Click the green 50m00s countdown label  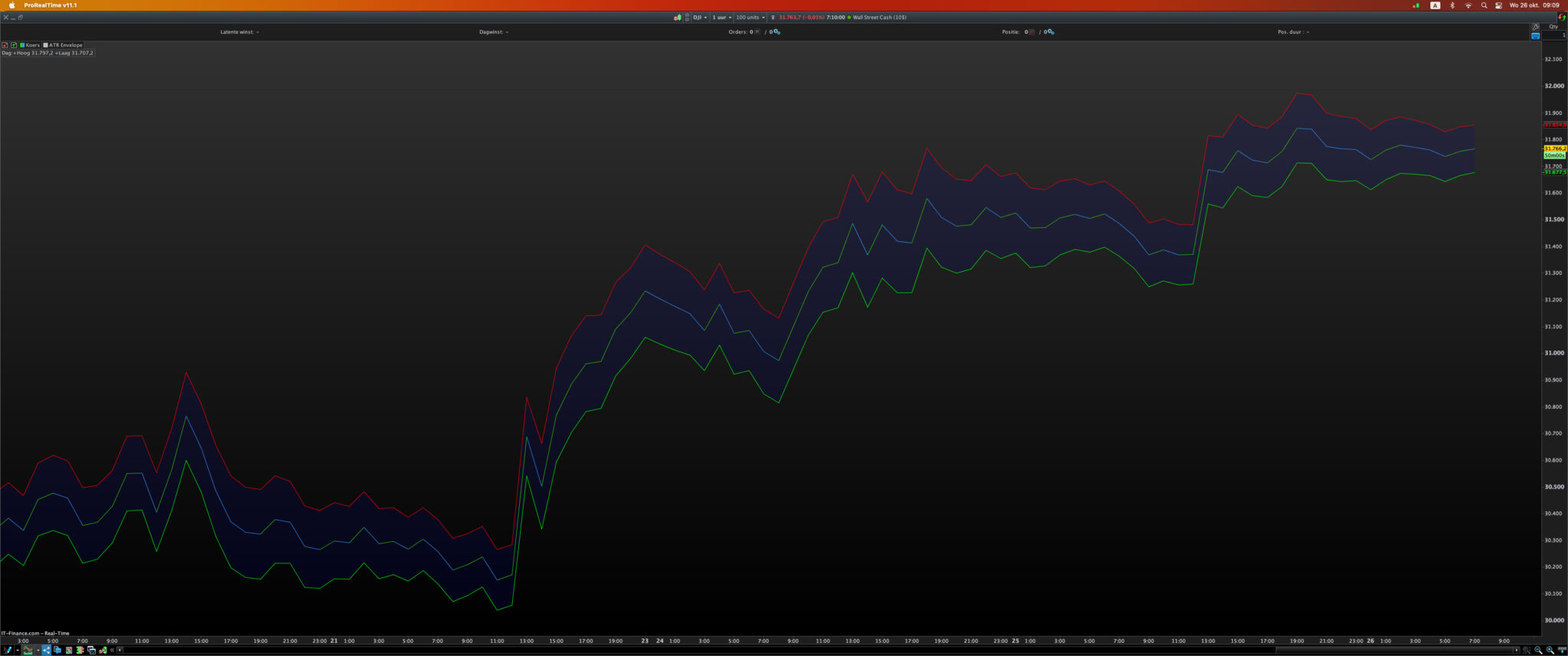point(1555,155)
